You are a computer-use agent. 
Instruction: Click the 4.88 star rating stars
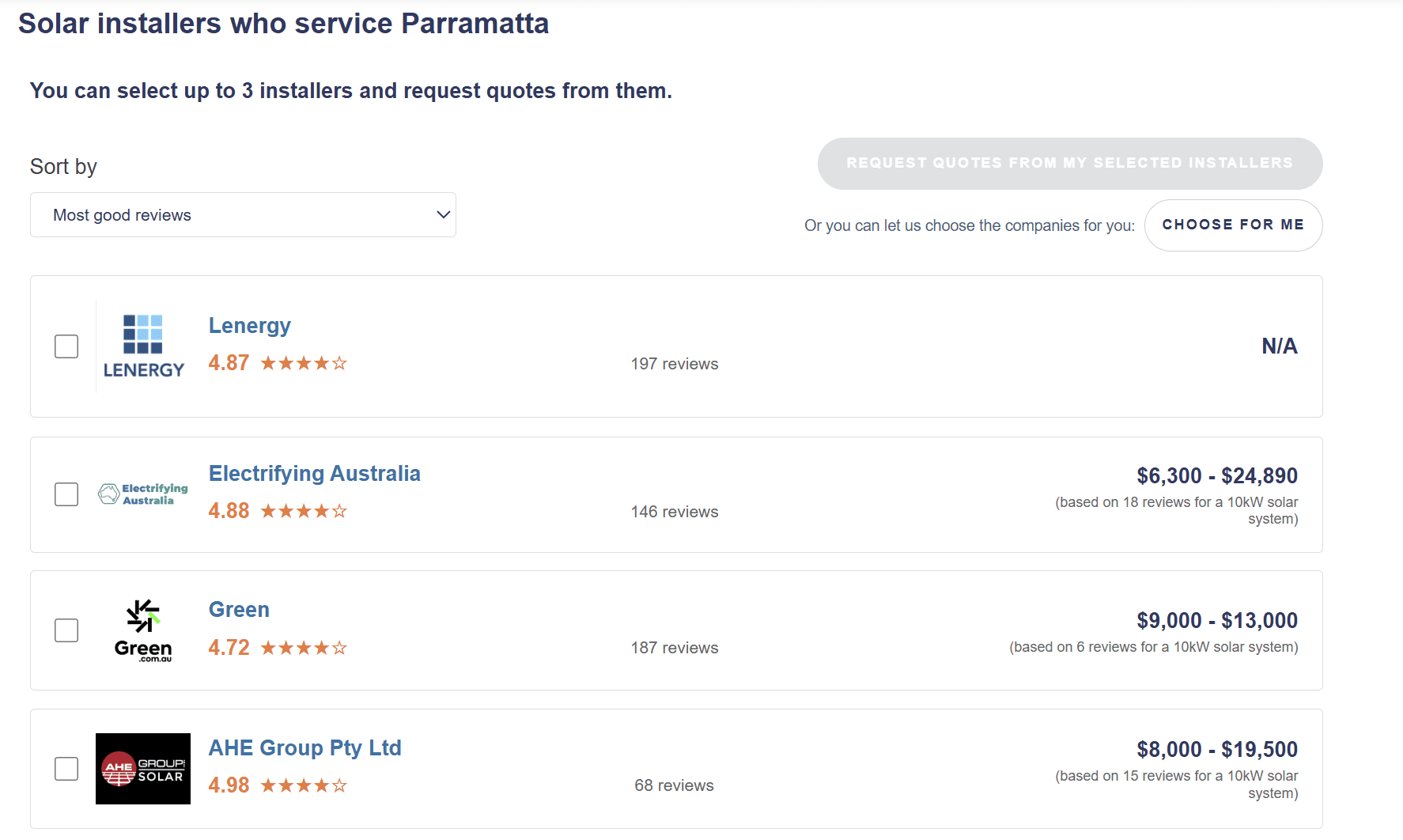click(x=304, y=511)
